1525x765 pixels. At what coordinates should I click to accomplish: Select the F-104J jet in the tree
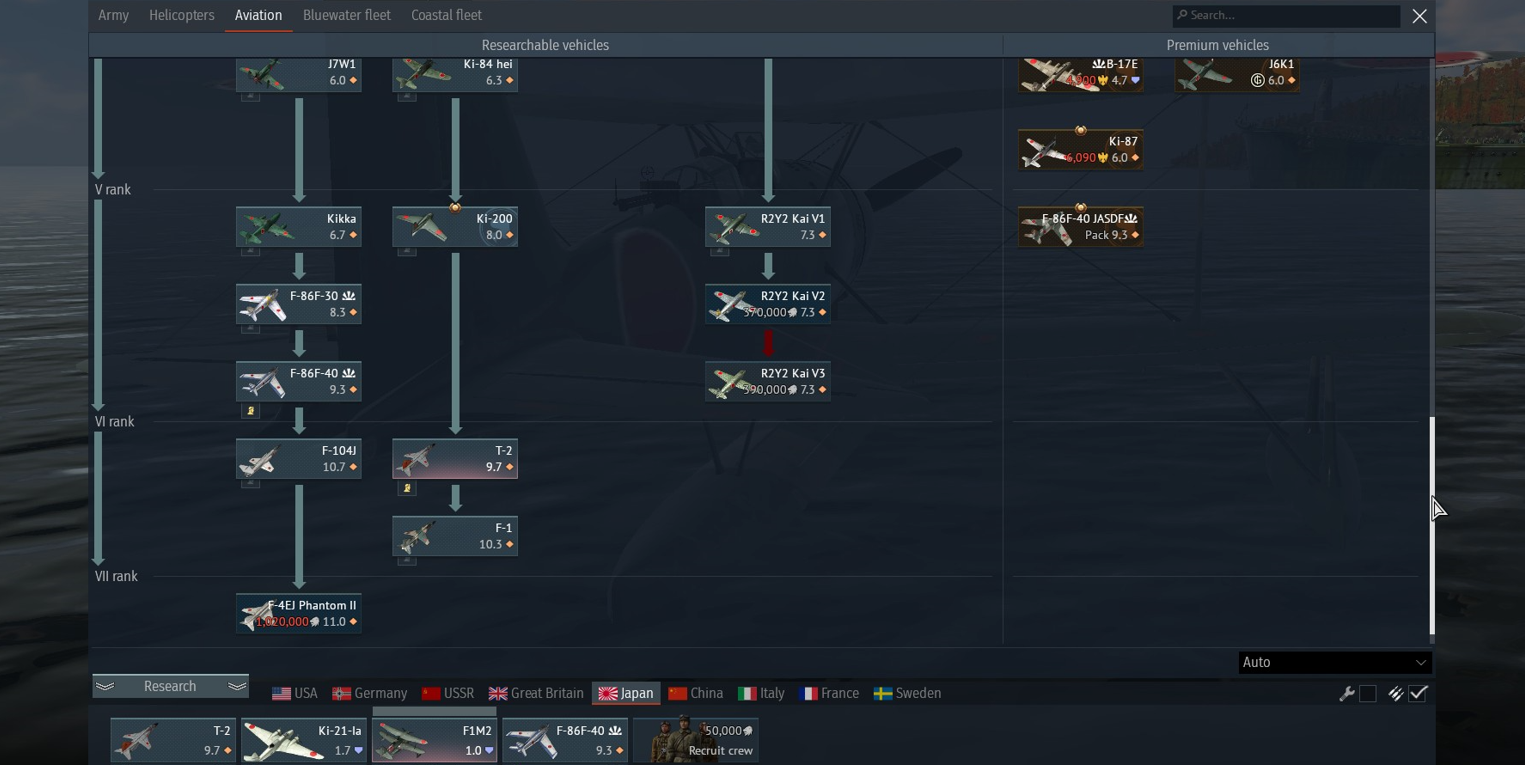point(298,459)
